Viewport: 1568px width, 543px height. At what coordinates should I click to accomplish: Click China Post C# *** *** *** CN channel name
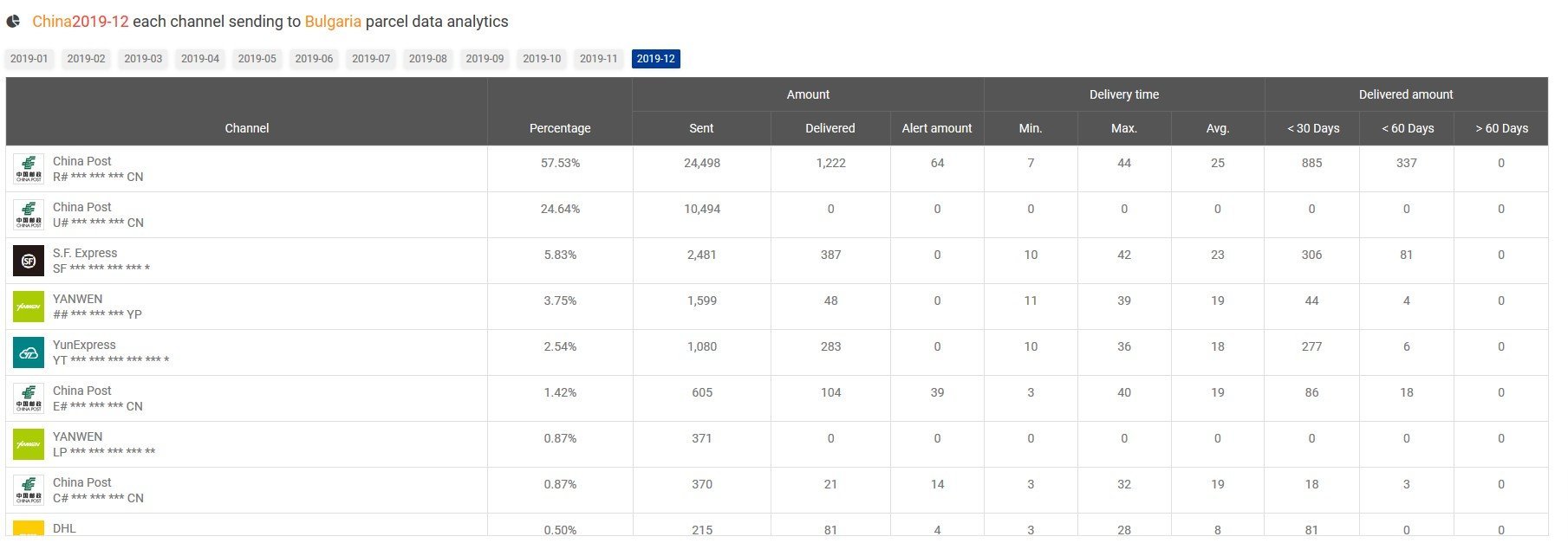point(98,490)
